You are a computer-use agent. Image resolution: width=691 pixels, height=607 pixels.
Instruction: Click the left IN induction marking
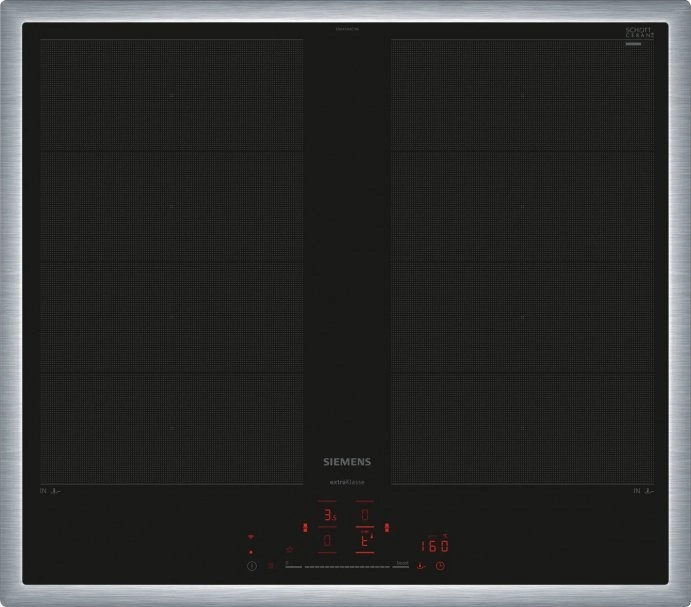tap(50, 491)
